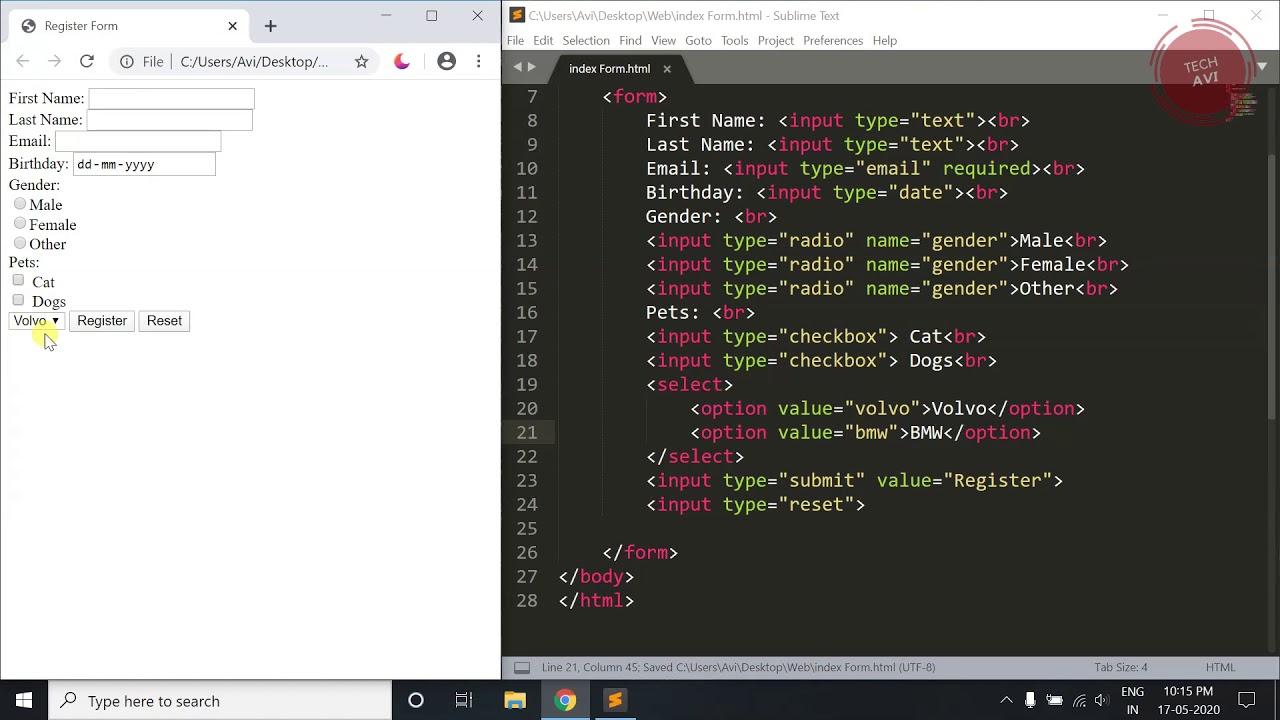Click Sublime's next tab arrow
The width and height of the screenshot is (1280, 720).
point(531,67)
